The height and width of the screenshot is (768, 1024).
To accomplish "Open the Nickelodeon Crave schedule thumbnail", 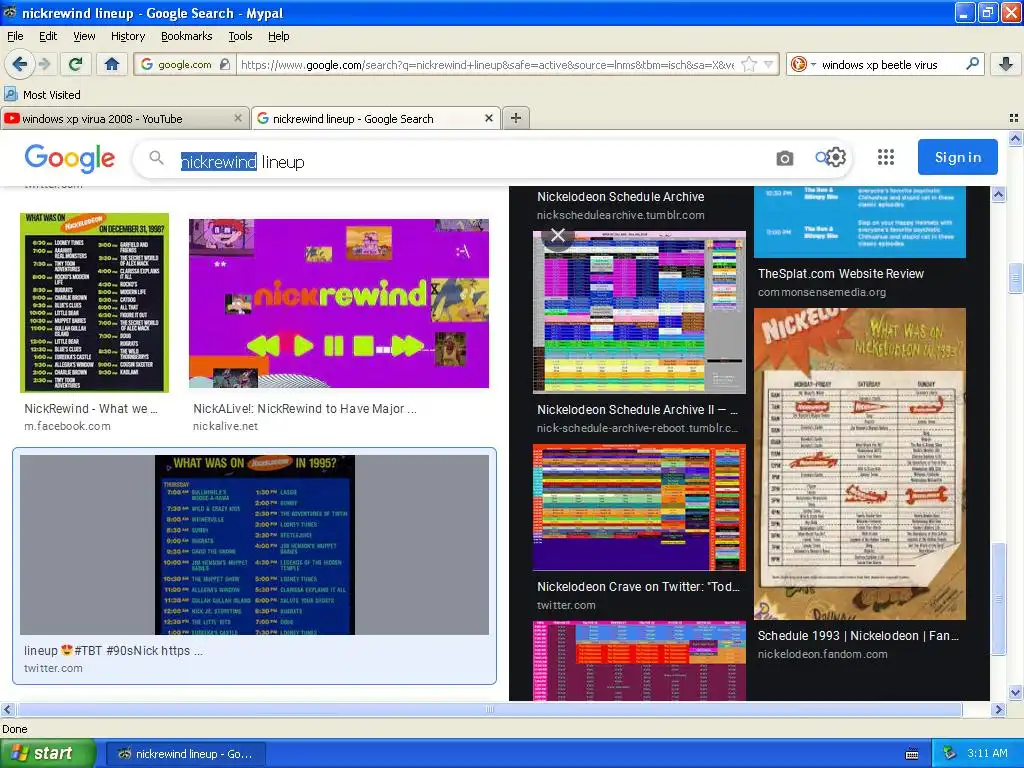I will (639, 507).
